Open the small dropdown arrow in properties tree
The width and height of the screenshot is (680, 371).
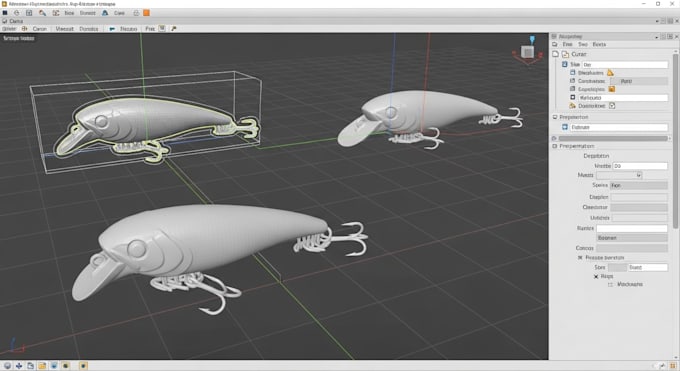click(x=612, y=106)
